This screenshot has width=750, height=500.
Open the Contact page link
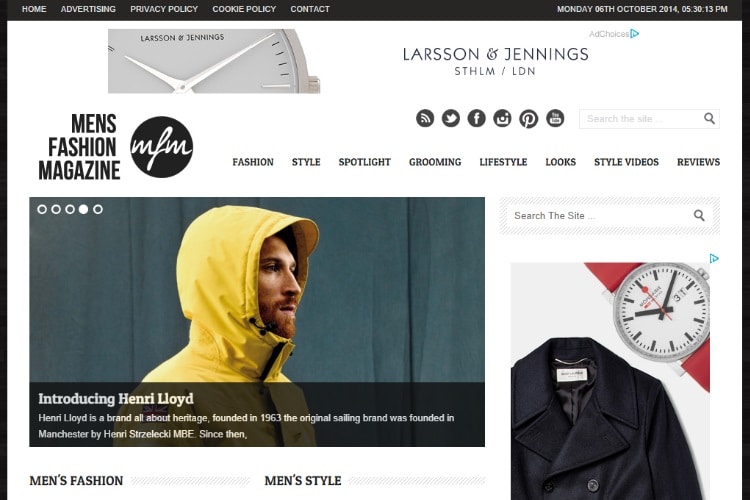click(x=310, y=9)
